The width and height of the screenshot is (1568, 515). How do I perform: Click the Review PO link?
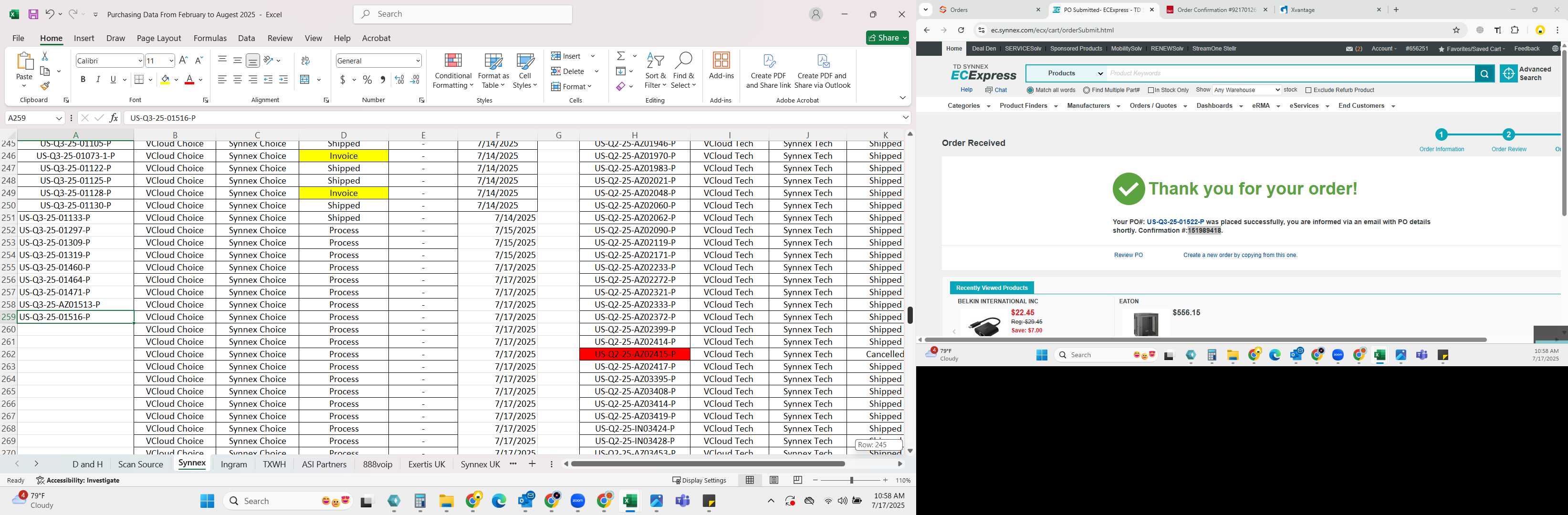pos(1128,256)
